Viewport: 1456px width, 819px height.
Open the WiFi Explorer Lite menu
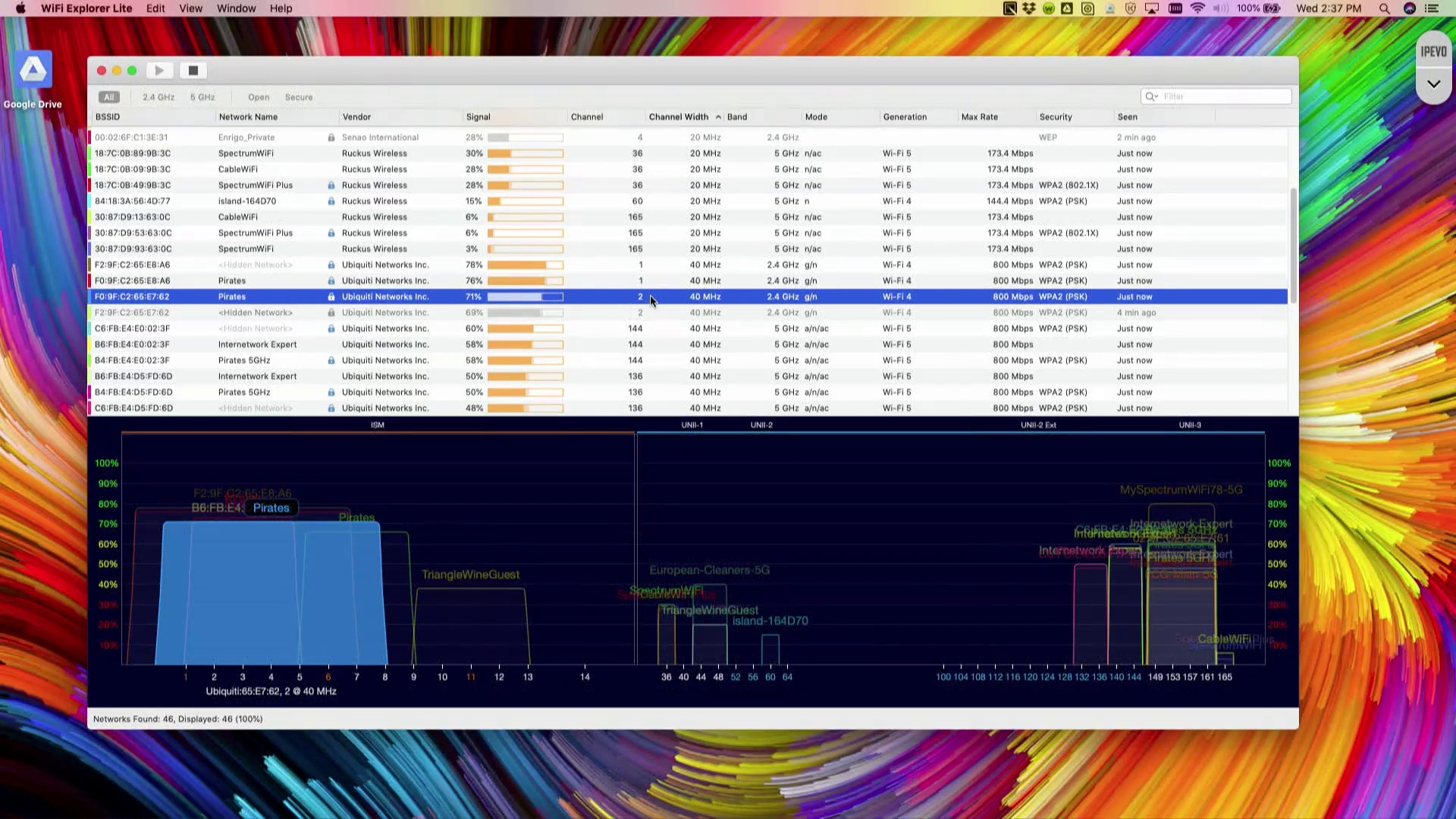(86, 8)
